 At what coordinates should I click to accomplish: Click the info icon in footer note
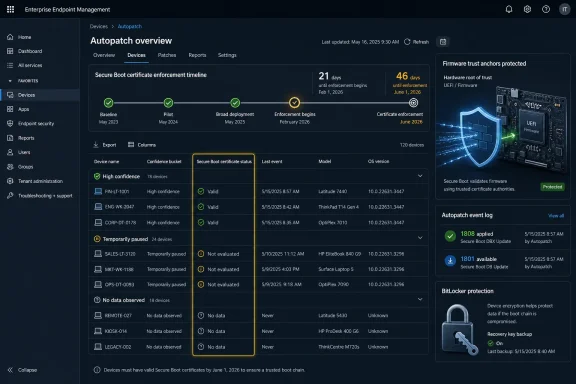pos(97,370)
